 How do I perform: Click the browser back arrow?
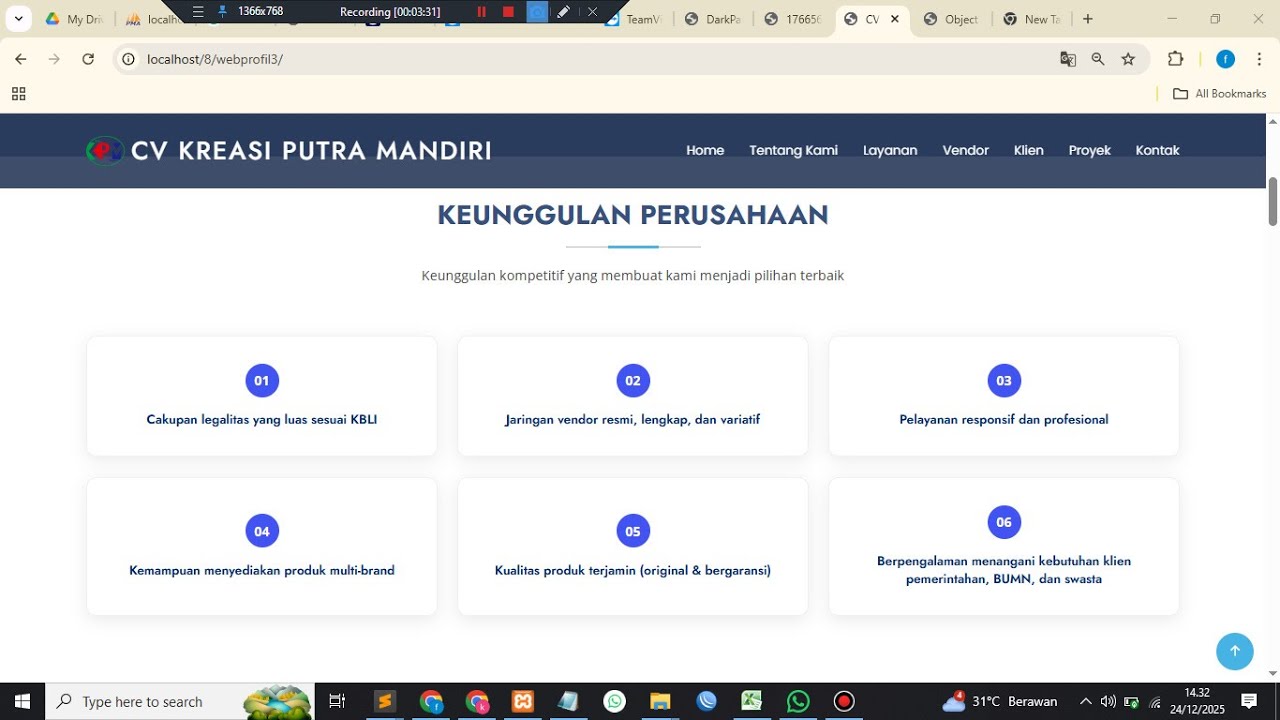(20, 59)
